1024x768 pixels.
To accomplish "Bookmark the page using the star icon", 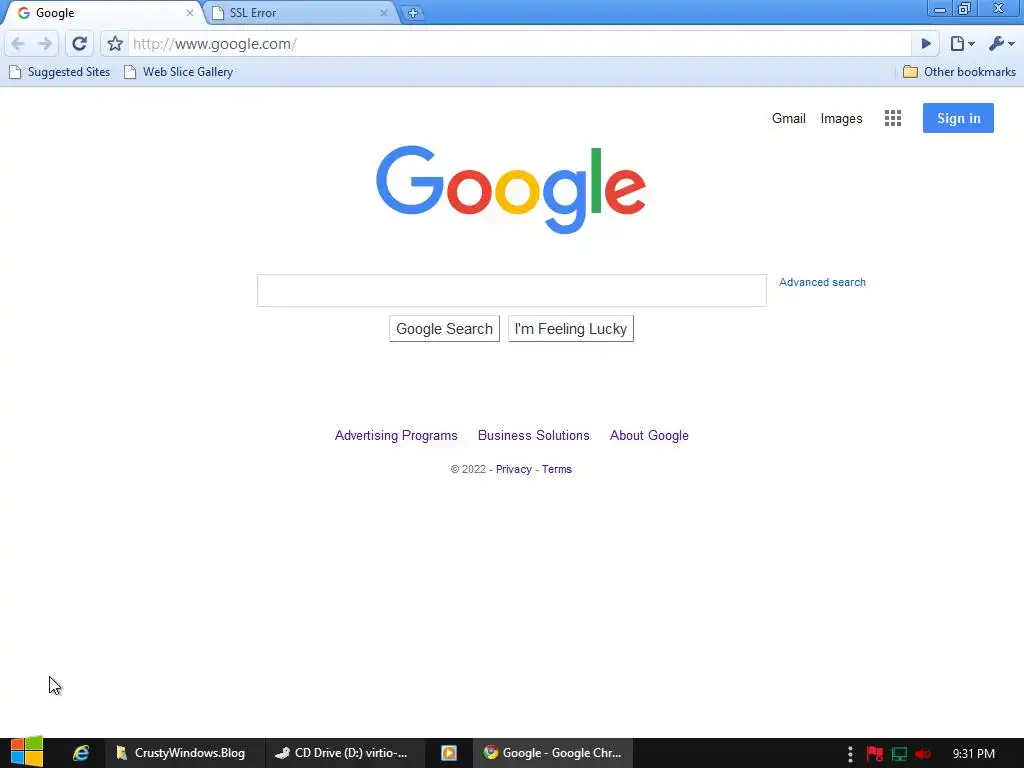I will [x=115, y=44].
